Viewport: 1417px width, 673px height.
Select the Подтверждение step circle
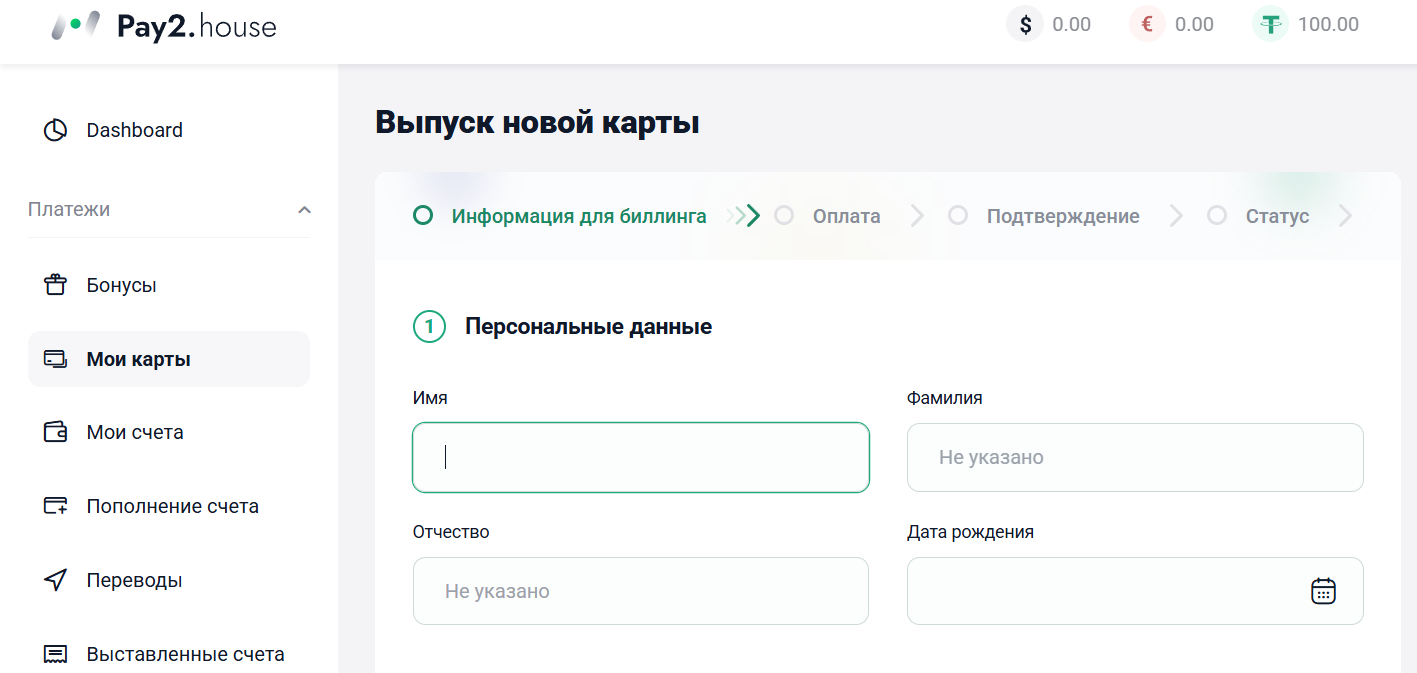pos(958,216)
